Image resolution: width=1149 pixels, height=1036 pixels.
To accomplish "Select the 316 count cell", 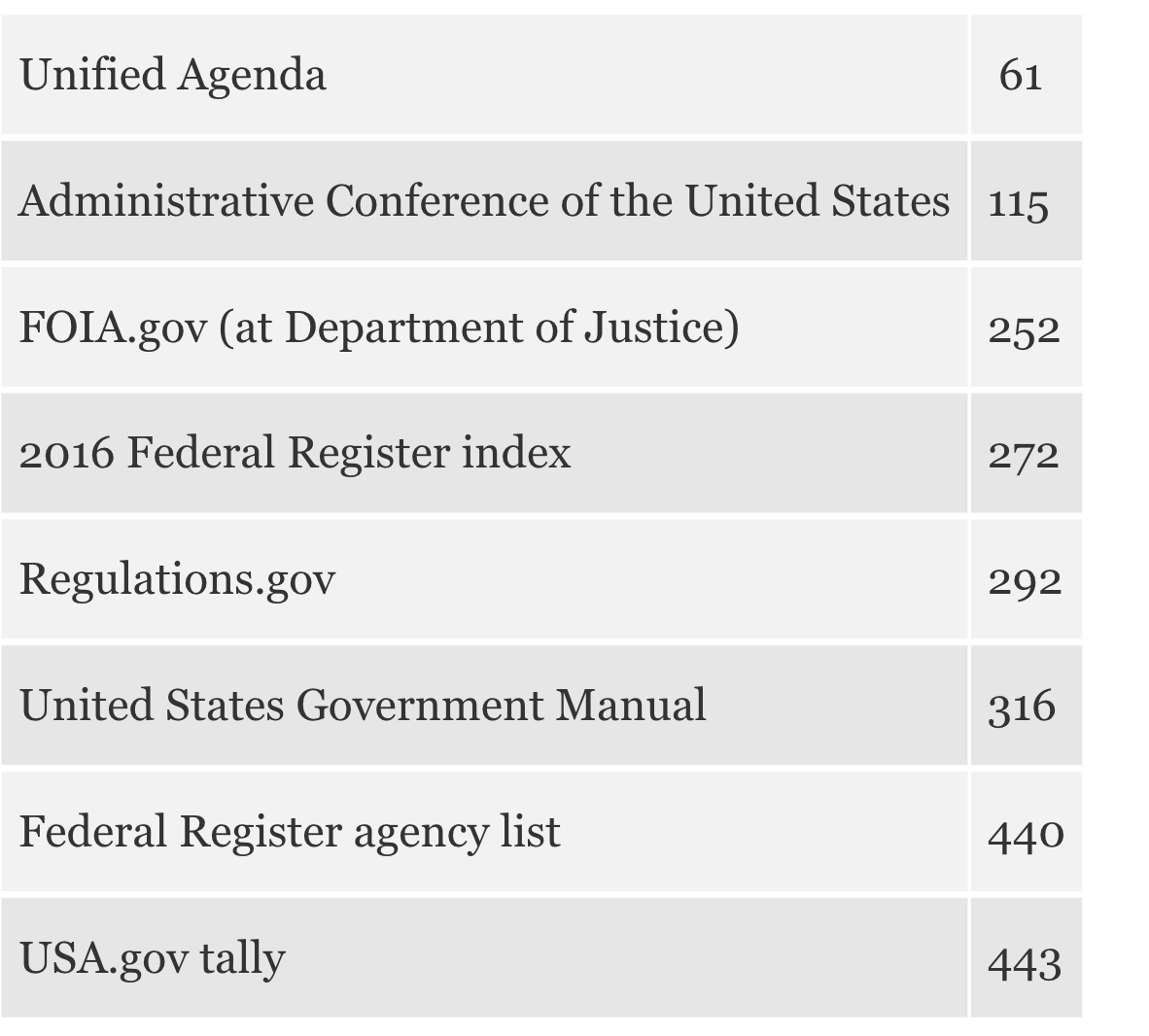I will pyautogui.click(x=1022, y=708).
